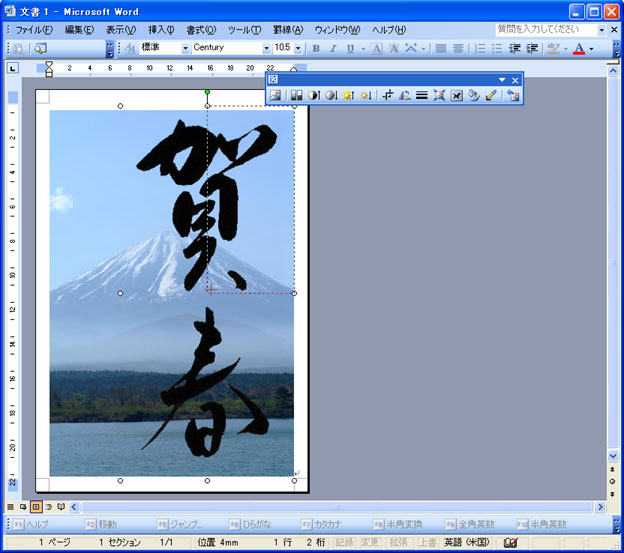Open the Century font name dropdown

click(266, 48)
